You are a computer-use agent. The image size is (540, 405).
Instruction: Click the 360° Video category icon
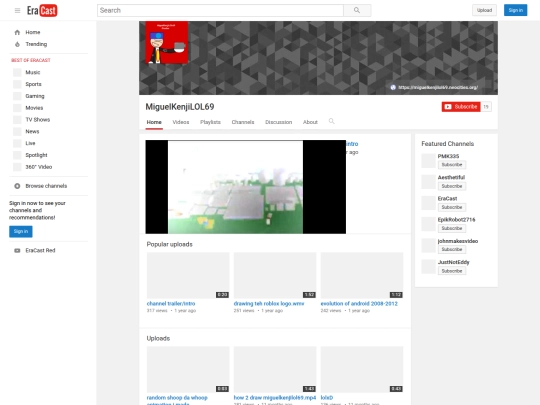[17, 167]
